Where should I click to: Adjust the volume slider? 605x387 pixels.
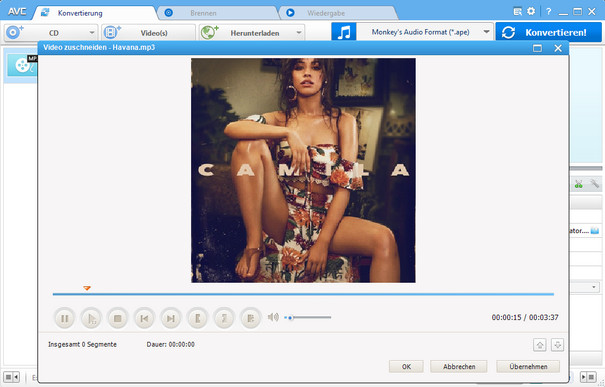[308, 318]
